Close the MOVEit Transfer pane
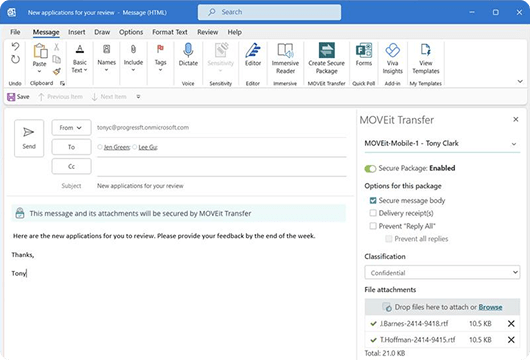The width and height of the screenshot is (530, 360). tap(516, 119)
